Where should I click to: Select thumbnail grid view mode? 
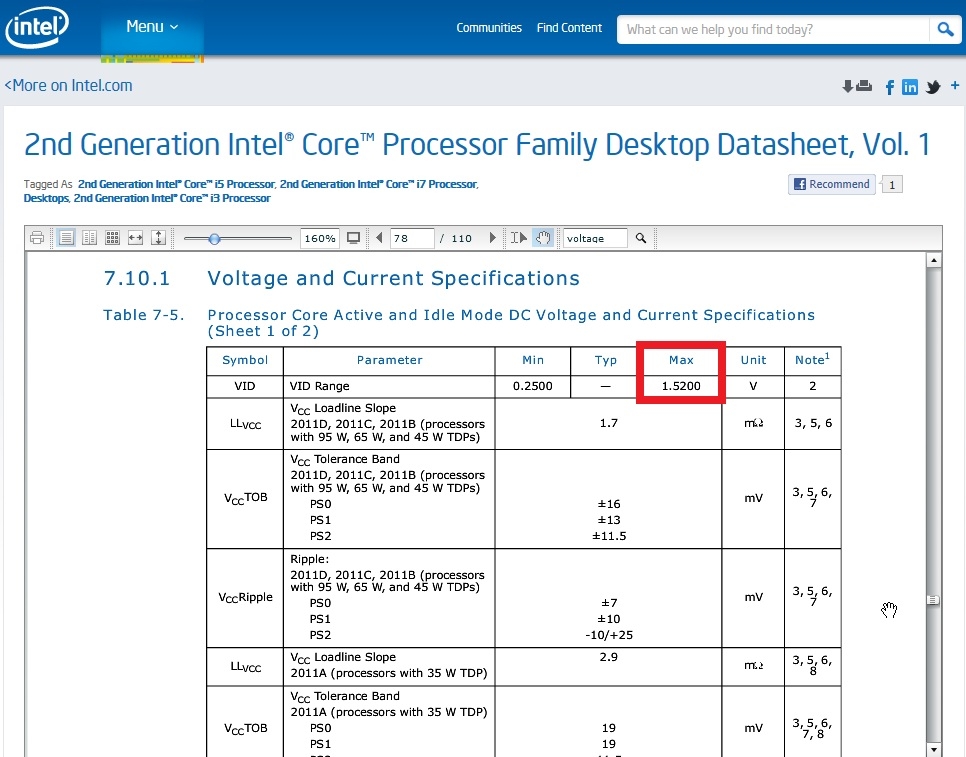(x=112, y=238)
